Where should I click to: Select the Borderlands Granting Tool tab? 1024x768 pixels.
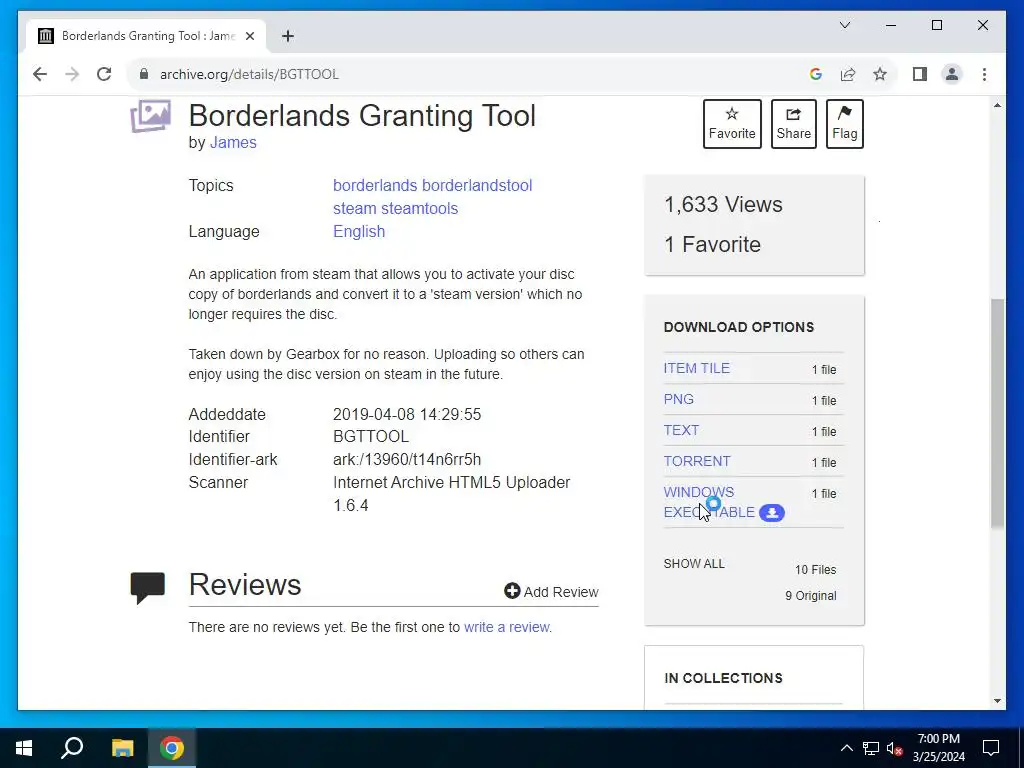(x=147, y=36)
